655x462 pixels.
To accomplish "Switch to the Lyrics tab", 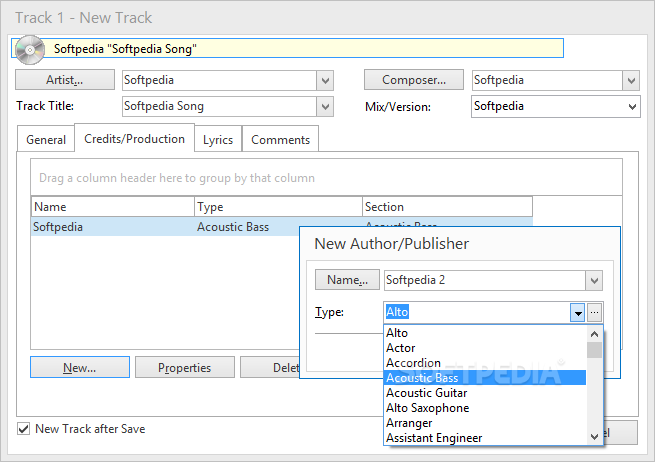I will pyautogui.click(x=218, y=140).
